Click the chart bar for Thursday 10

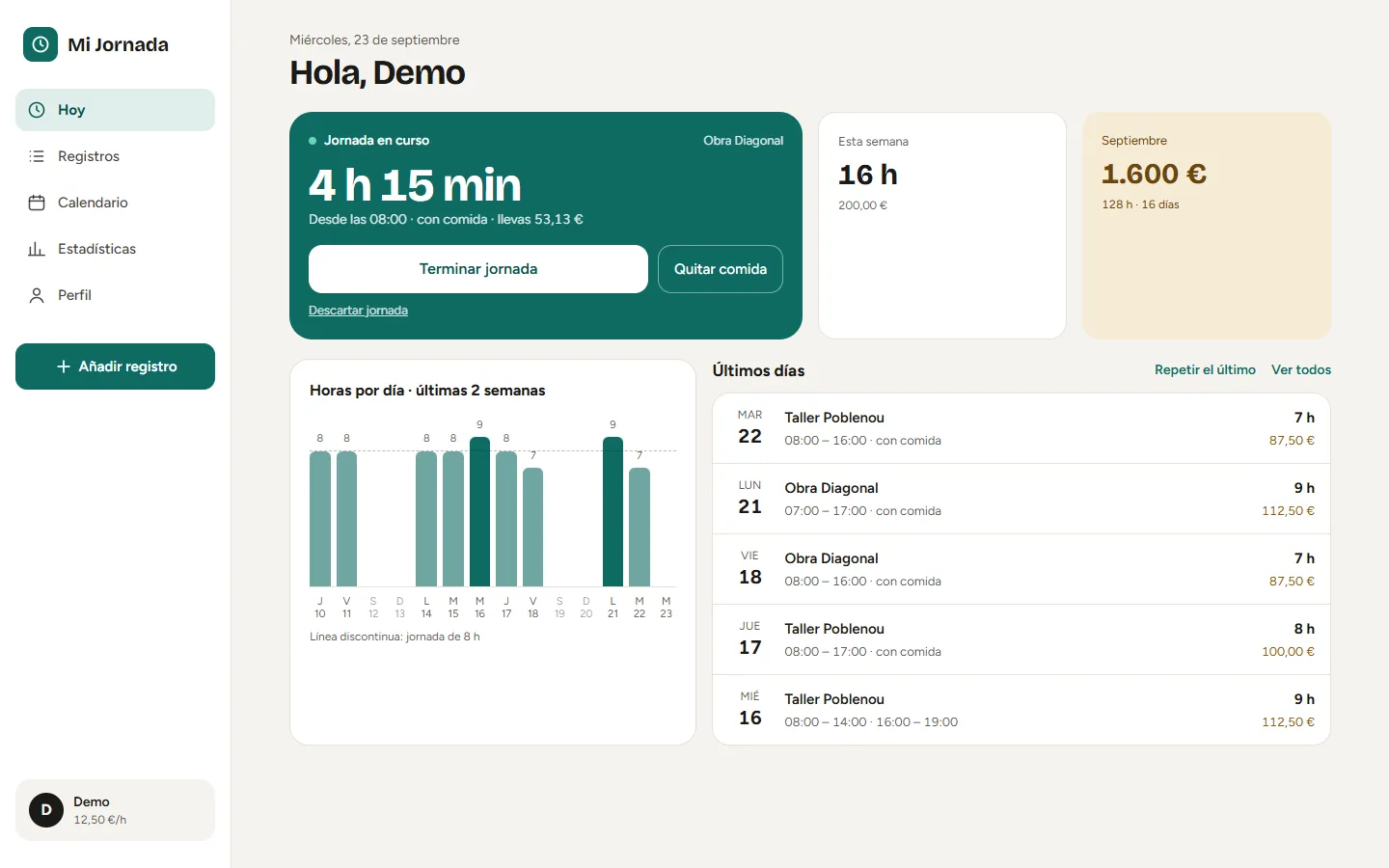[x=320, y=519]
